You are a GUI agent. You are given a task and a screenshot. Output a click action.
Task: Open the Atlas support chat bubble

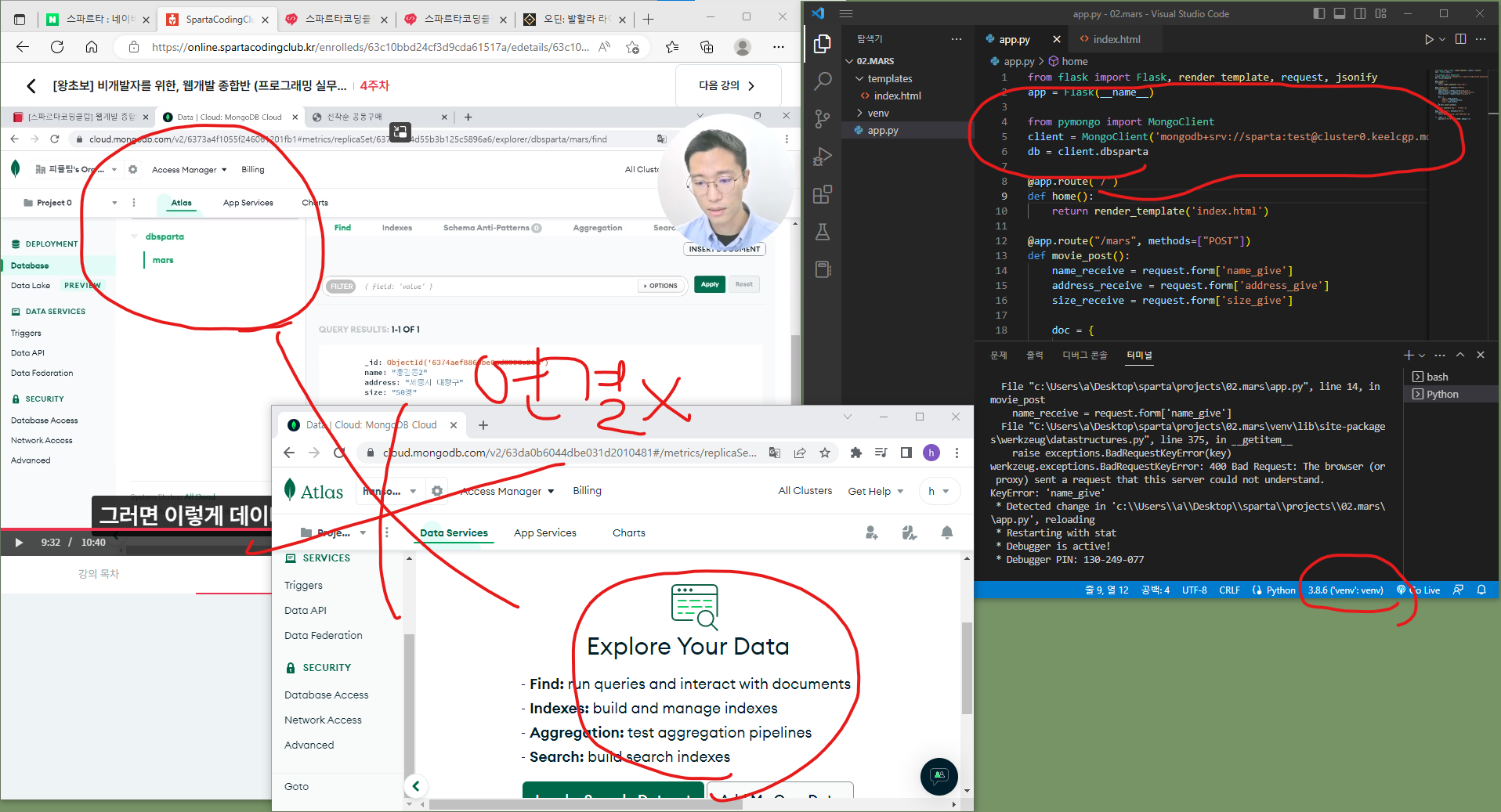[x=939, y=777]
